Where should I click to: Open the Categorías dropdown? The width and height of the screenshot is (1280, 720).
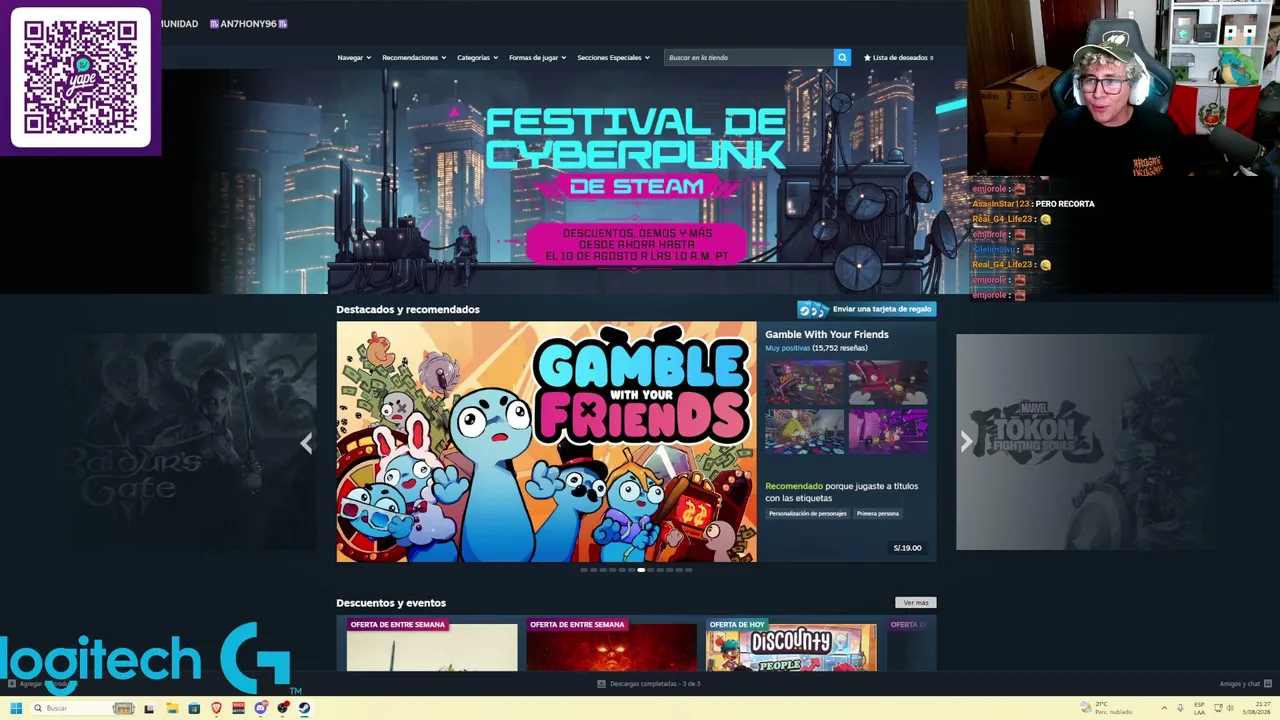click(x=477, y=58)
